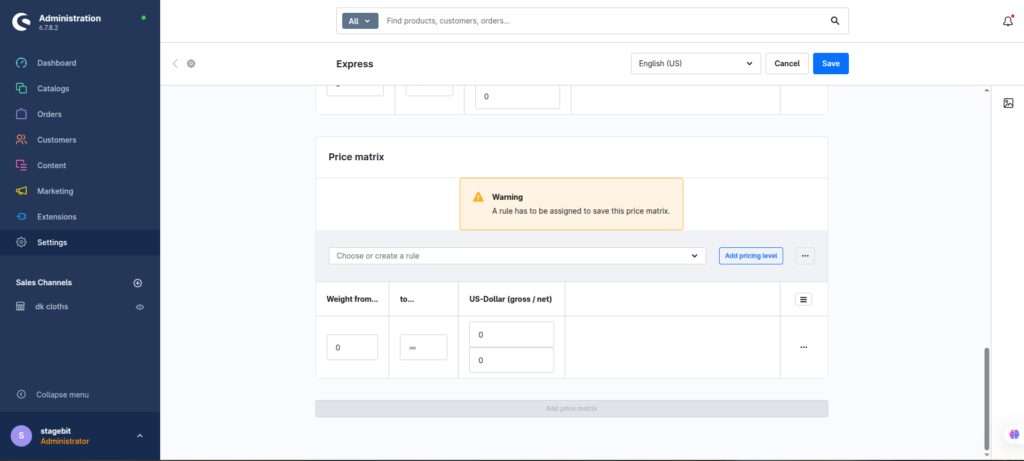This screenshot has width=1024, height=461.
Task: Open the price row actions dots
Action: [x=803, y=347]
